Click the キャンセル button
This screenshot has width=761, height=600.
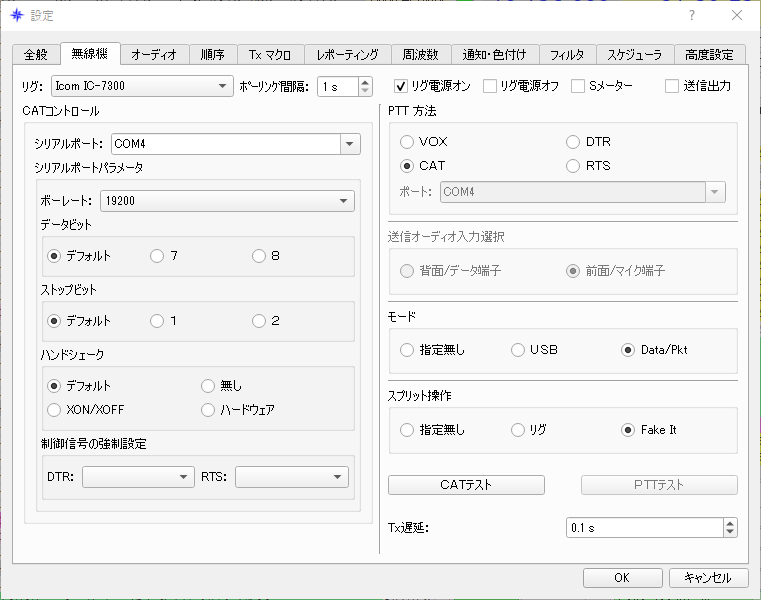709,578
